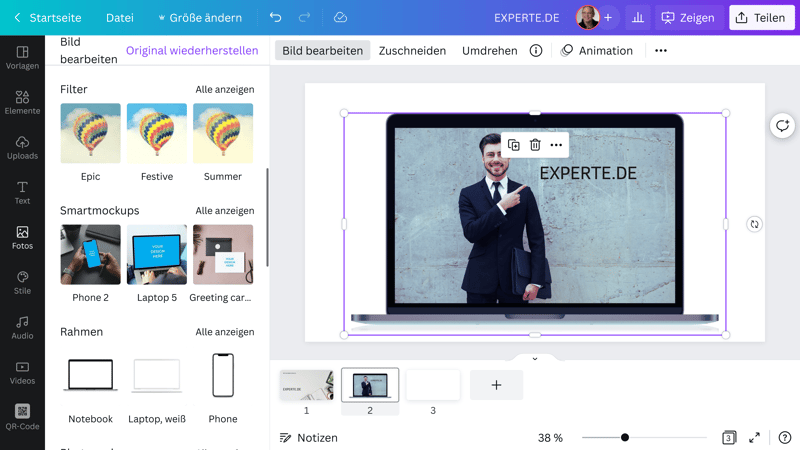Select the Notebook frame
Screen dimensions: 800x450
coord(90,376)
